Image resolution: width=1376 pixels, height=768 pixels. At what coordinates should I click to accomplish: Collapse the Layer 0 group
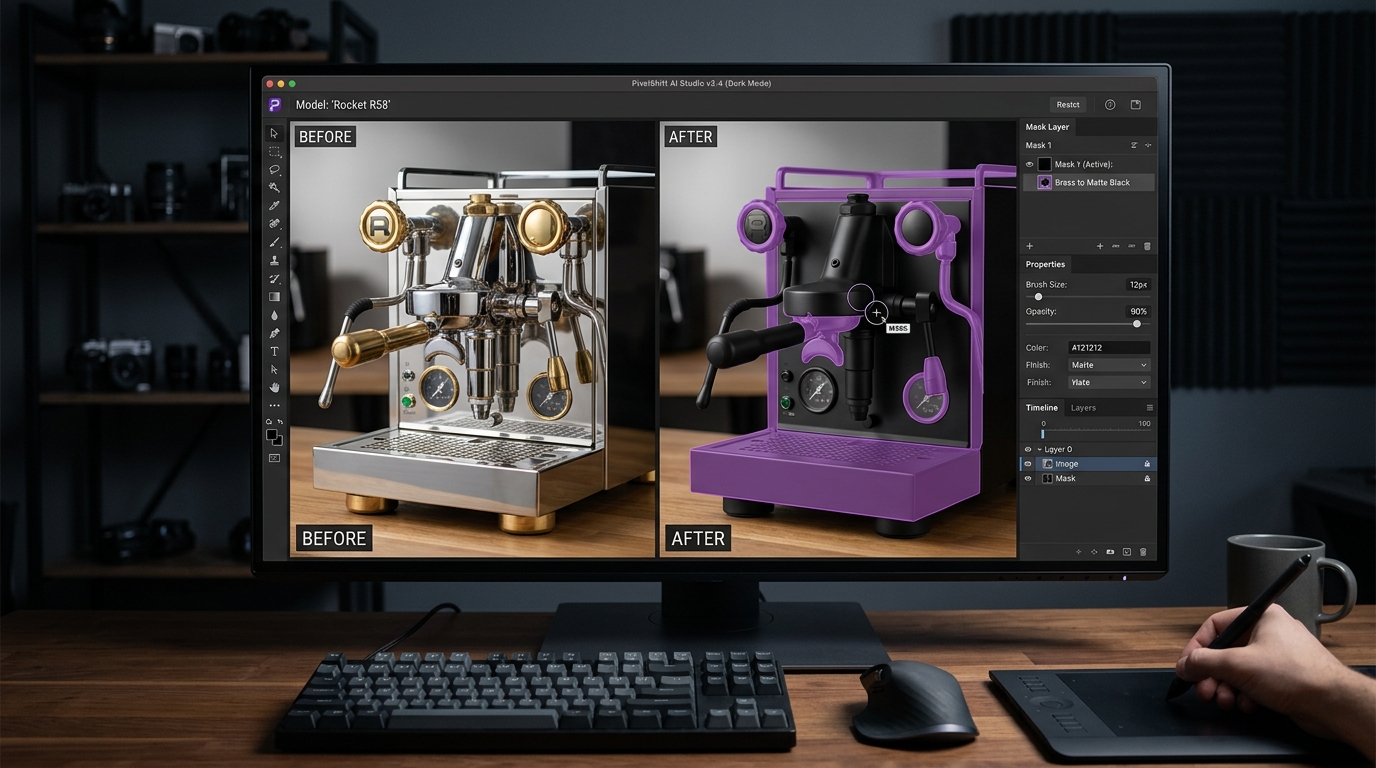pyautogui.click(x=1039, y=450)
